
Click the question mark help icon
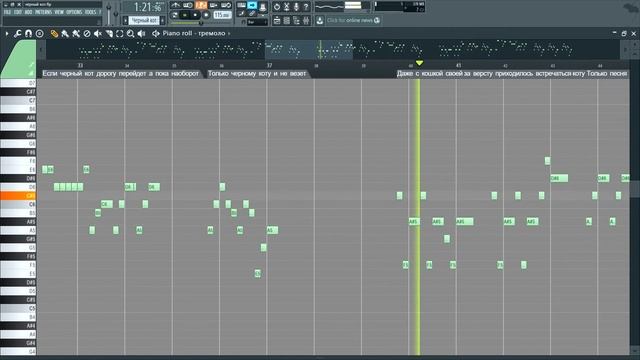click(x=306, y=7)
